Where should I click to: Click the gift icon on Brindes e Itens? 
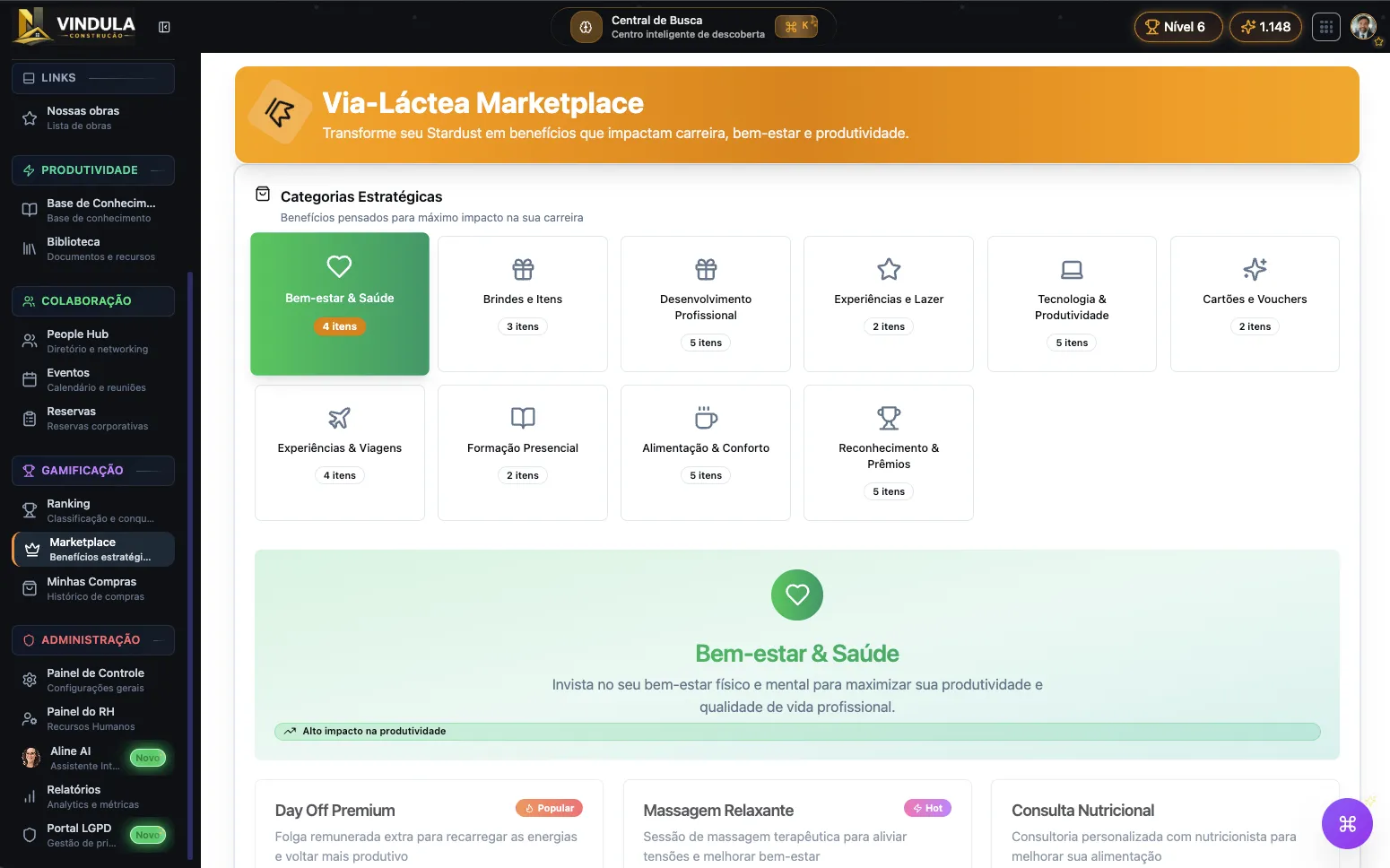522,269
